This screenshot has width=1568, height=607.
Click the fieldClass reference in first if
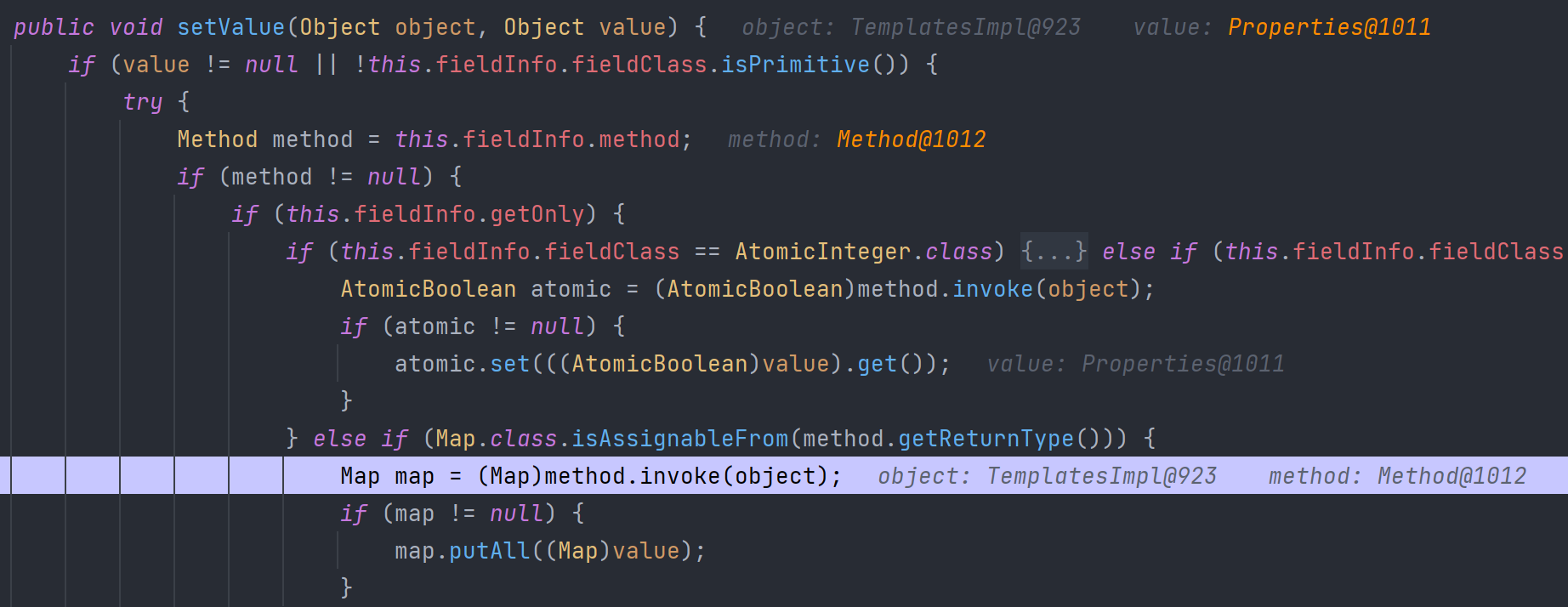[639, 65]
